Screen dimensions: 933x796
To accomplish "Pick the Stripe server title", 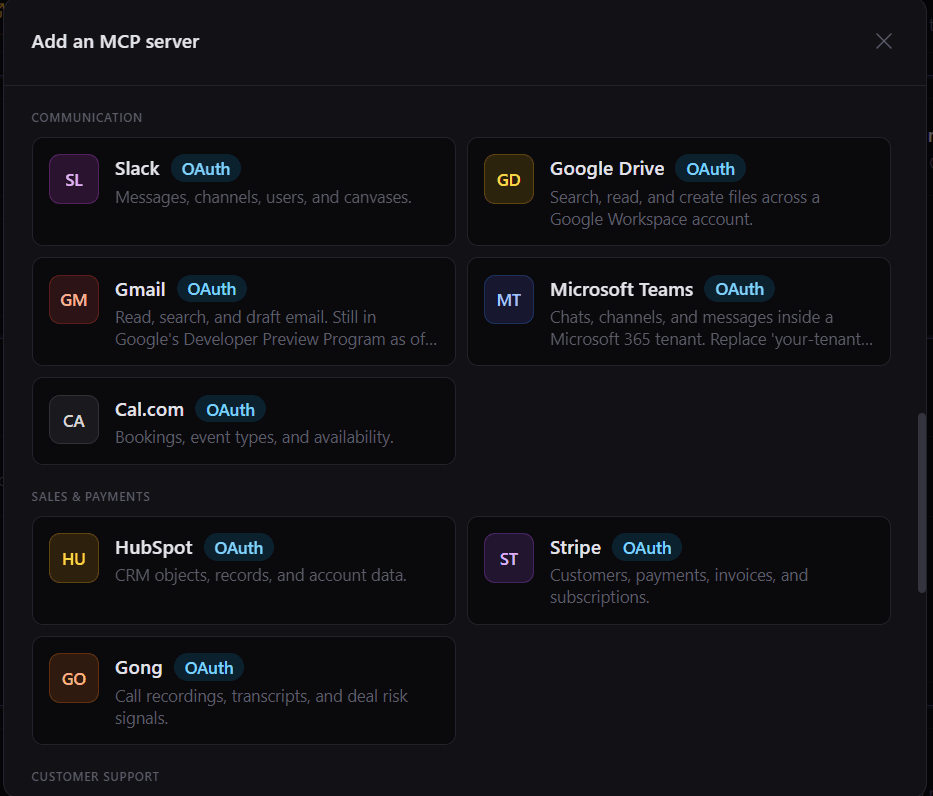I will point(575,547).
